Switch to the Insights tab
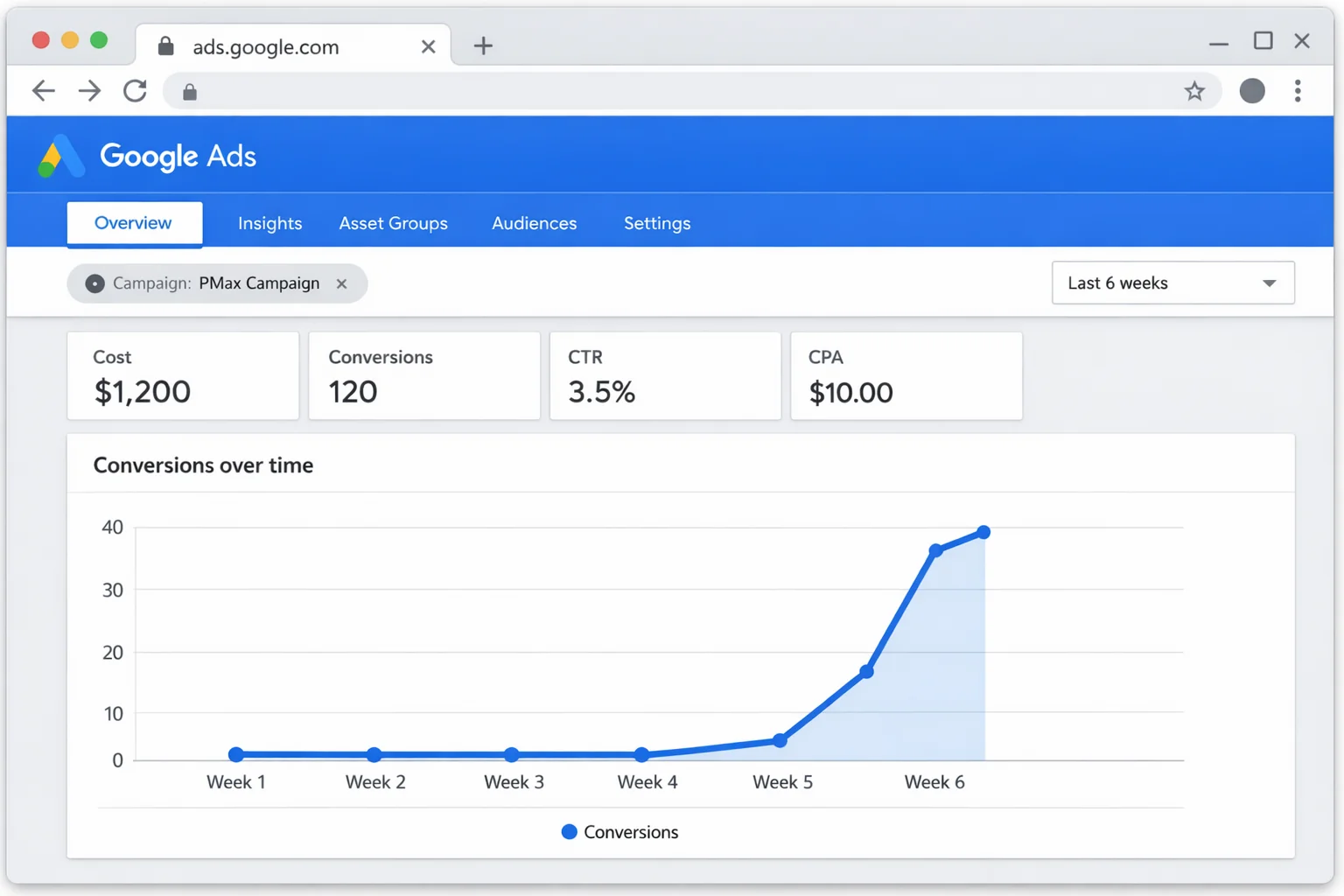1344x896 pixels. point(269,224)
